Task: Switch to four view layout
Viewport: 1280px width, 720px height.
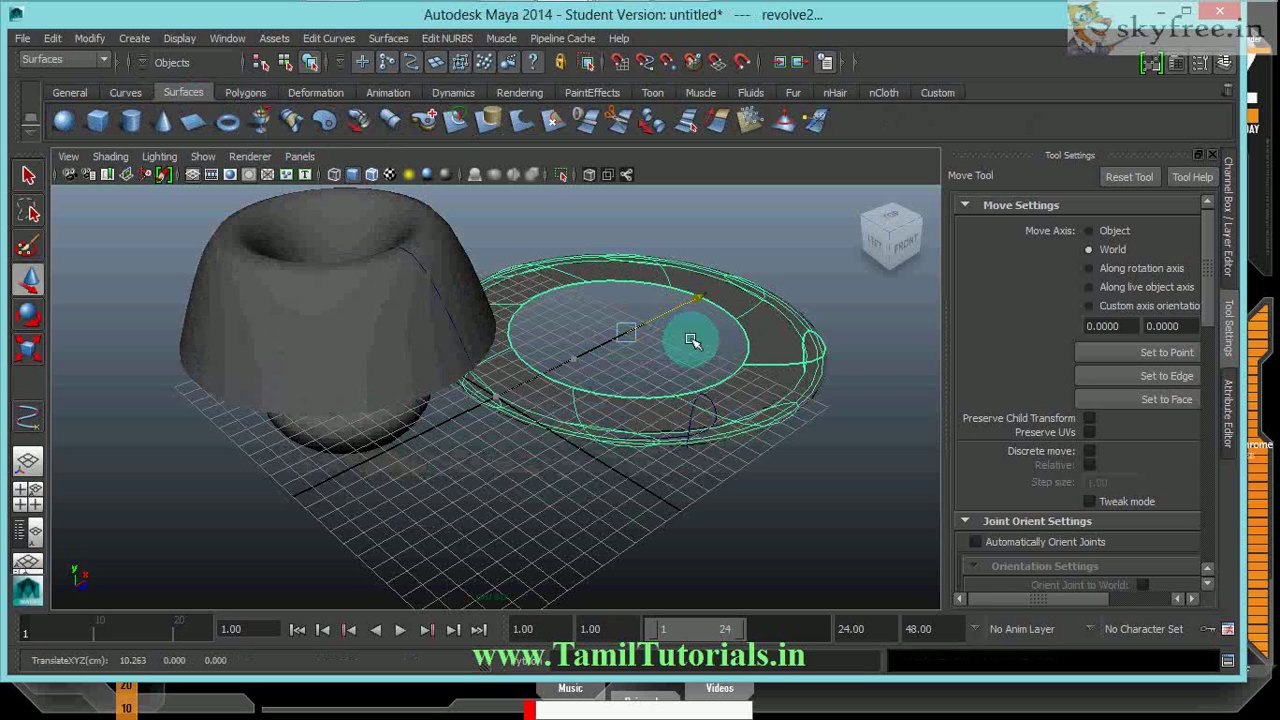Action: point(28,496)
